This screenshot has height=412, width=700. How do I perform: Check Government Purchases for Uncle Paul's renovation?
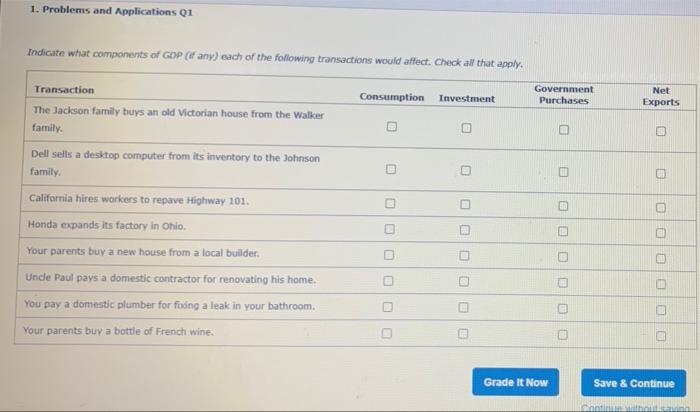[x=563, y=283]
